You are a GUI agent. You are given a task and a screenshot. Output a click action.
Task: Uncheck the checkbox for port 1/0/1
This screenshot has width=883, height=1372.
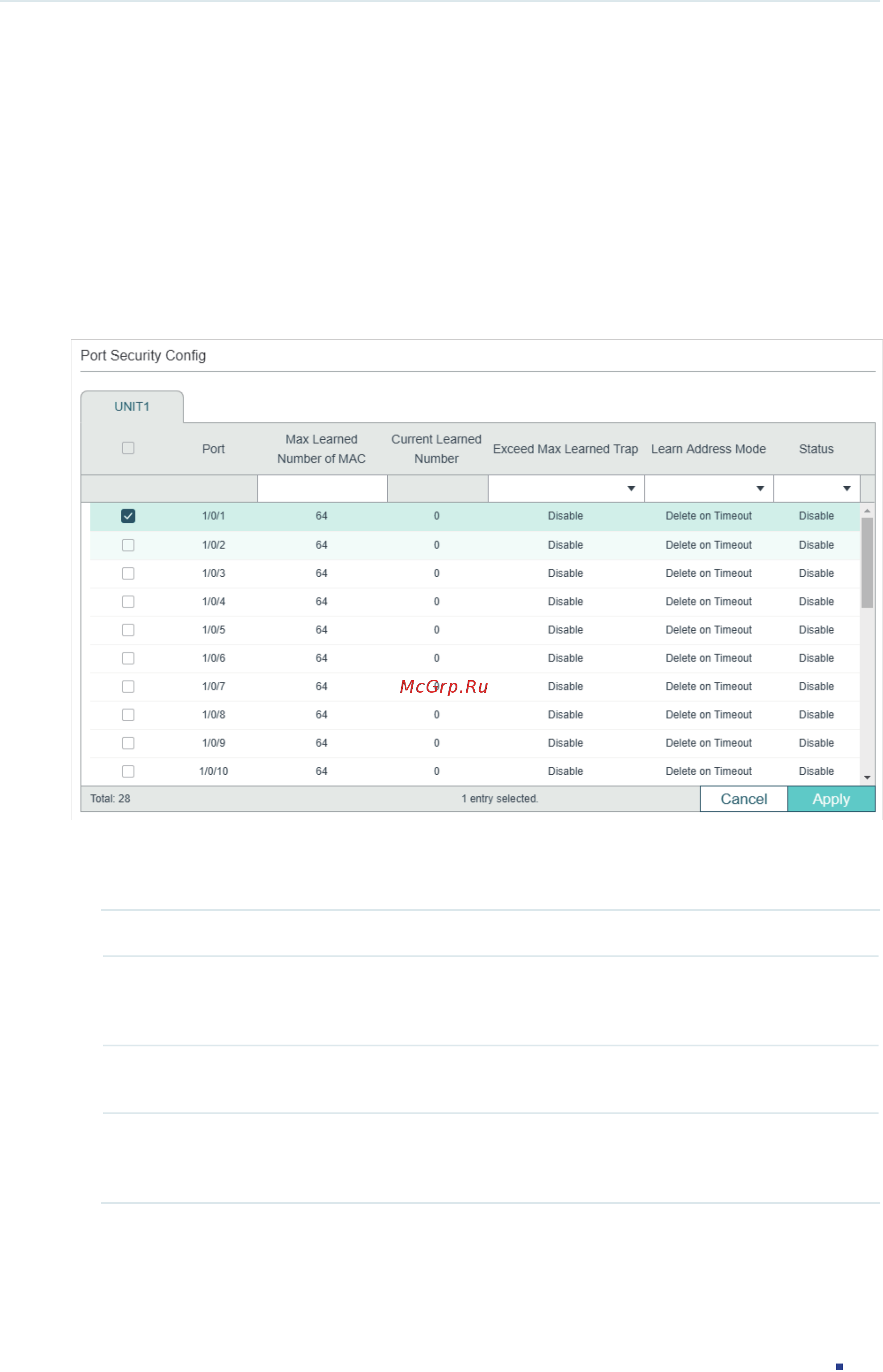click(128, 516)
